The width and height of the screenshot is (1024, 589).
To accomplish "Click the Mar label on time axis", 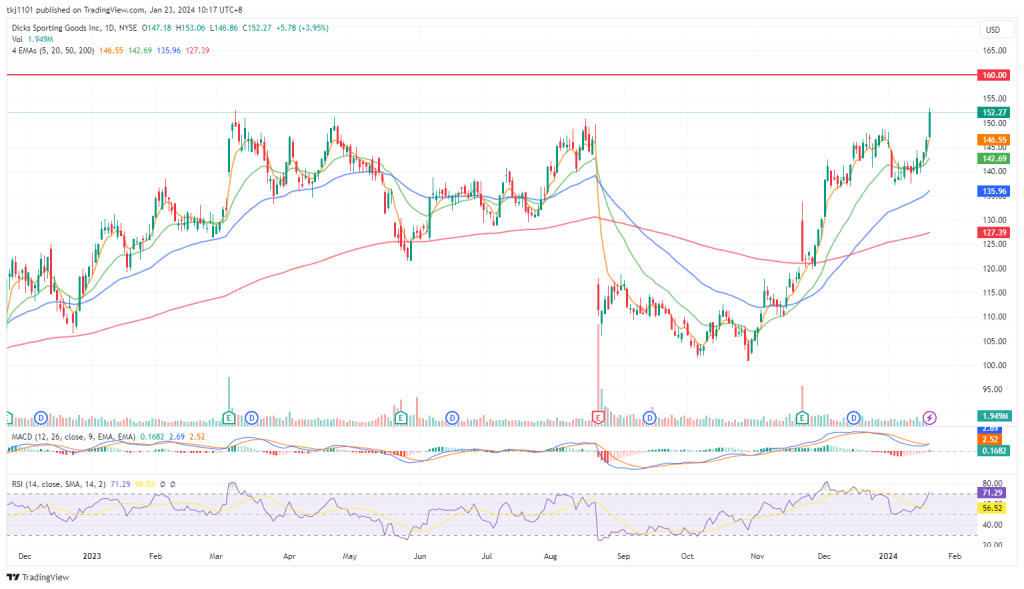I will [216, 556].
